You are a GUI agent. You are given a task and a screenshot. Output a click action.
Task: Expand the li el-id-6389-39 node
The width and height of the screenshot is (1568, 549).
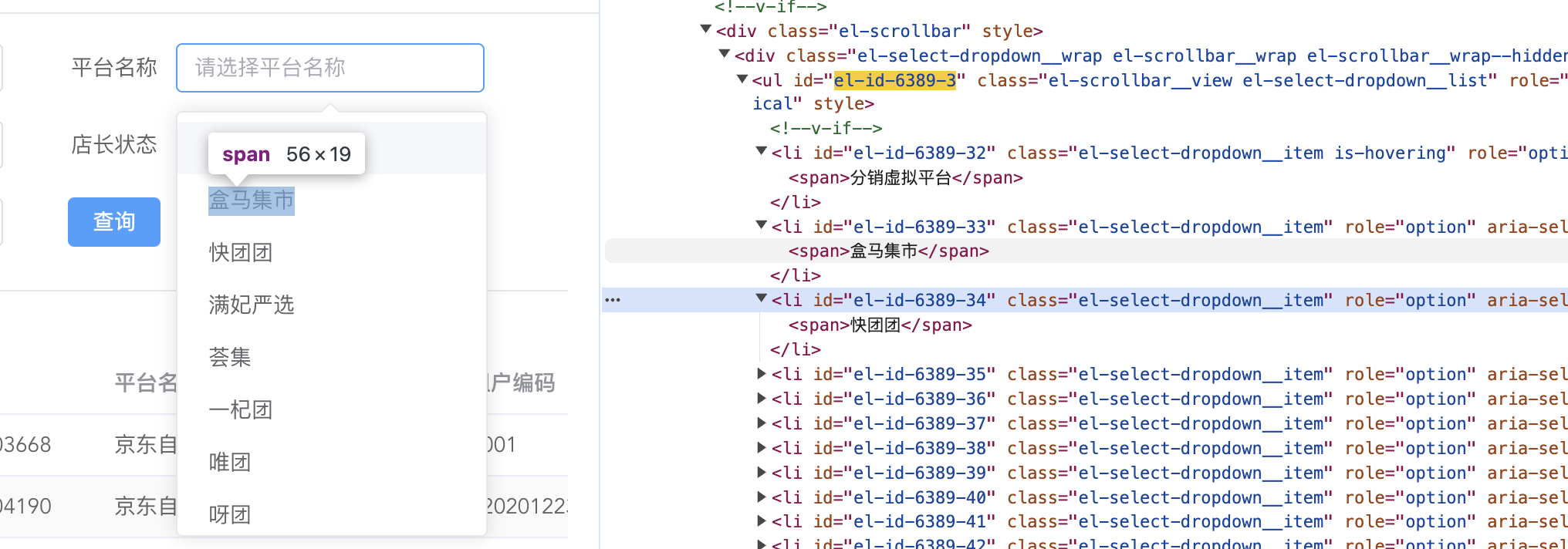761,472
